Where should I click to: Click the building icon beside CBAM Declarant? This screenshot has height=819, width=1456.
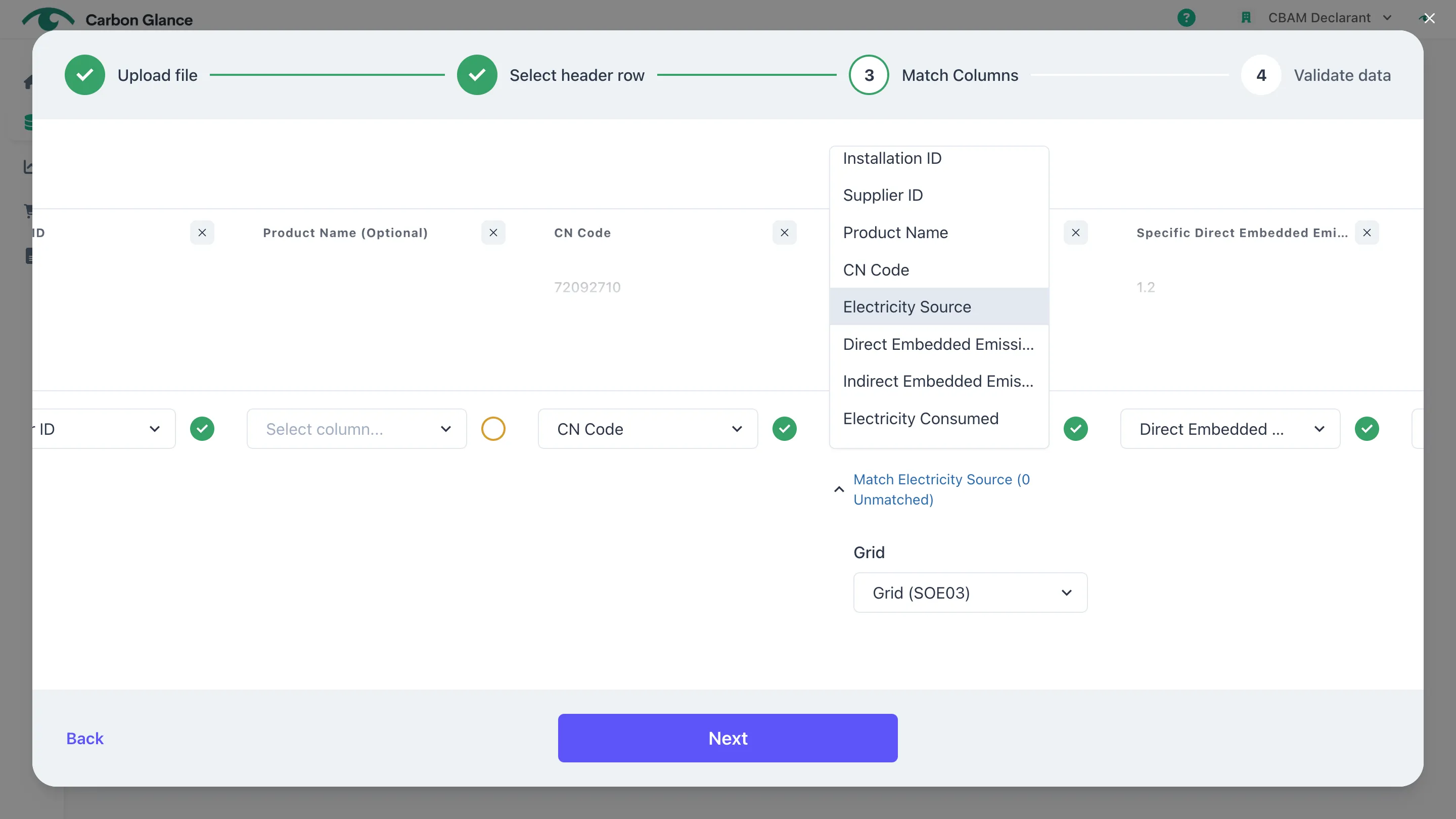[1246, 18]
